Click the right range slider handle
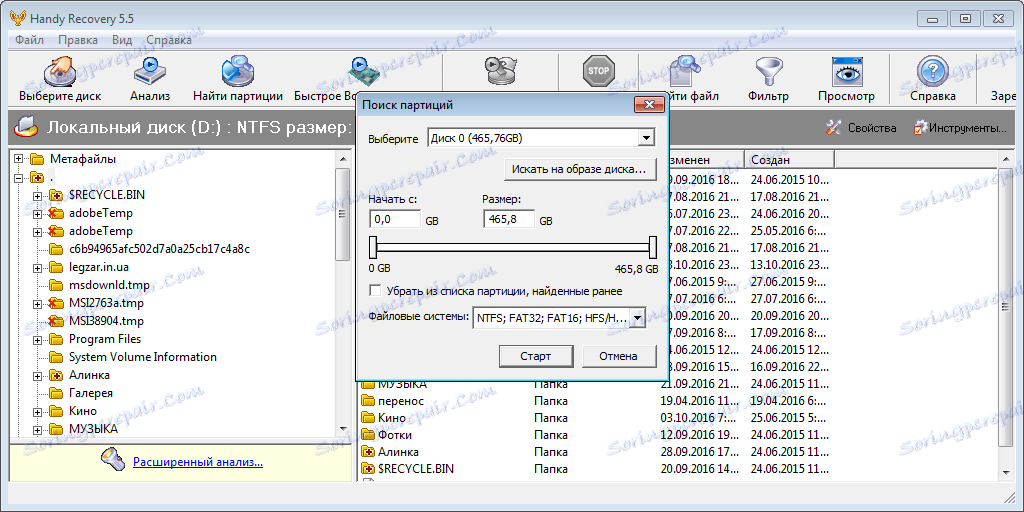This screenshot has height=512, width=1024. pyautogui.click(x=652, y=248)
